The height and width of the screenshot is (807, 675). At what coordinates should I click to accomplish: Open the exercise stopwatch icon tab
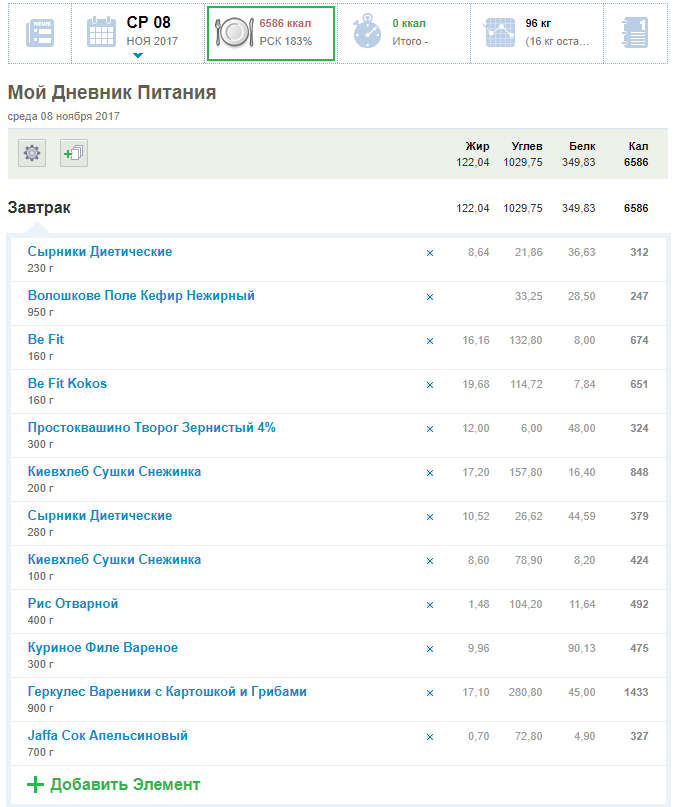[x=366, y=33]
